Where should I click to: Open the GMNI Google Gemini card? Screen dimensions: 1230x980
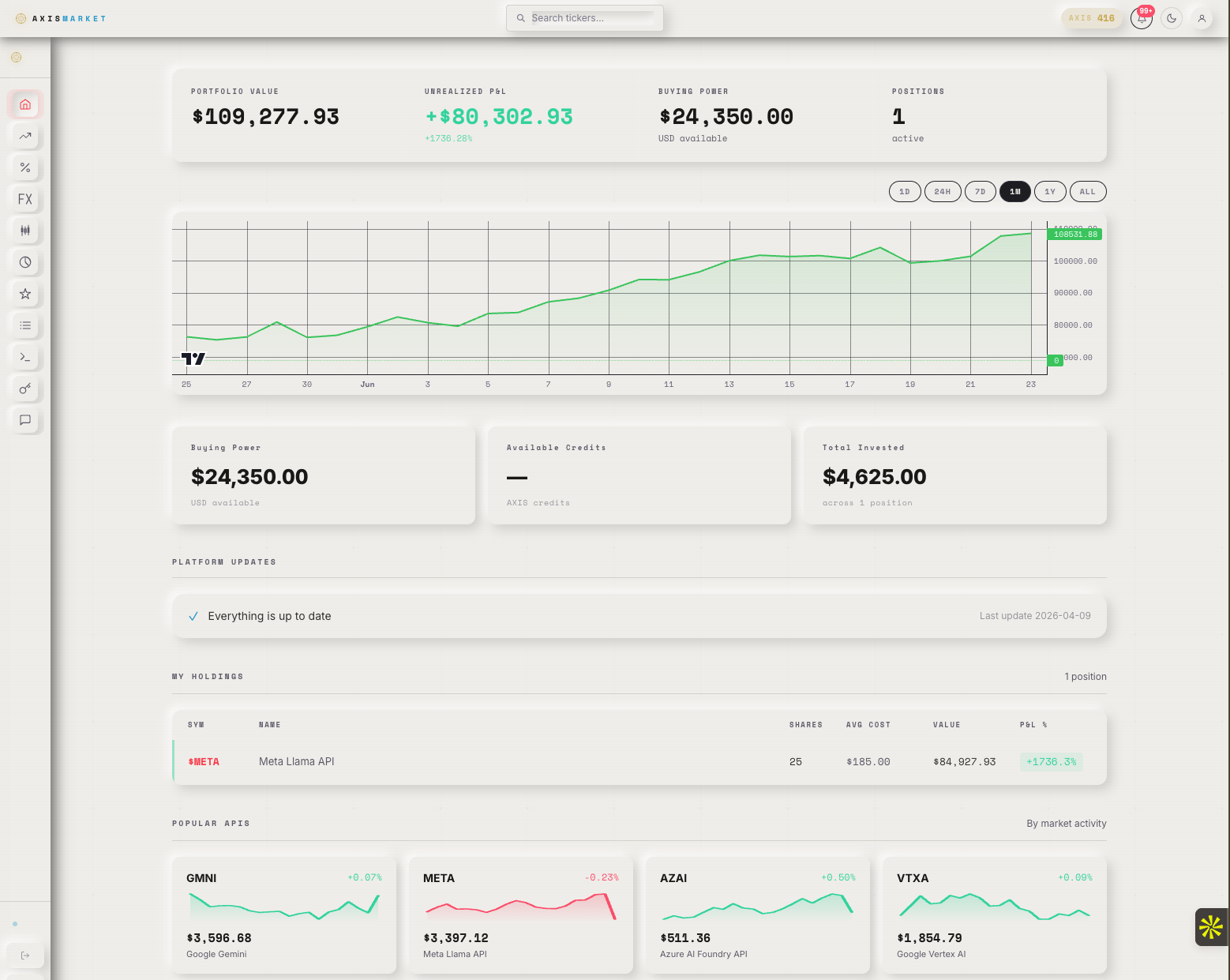[284, 915]
